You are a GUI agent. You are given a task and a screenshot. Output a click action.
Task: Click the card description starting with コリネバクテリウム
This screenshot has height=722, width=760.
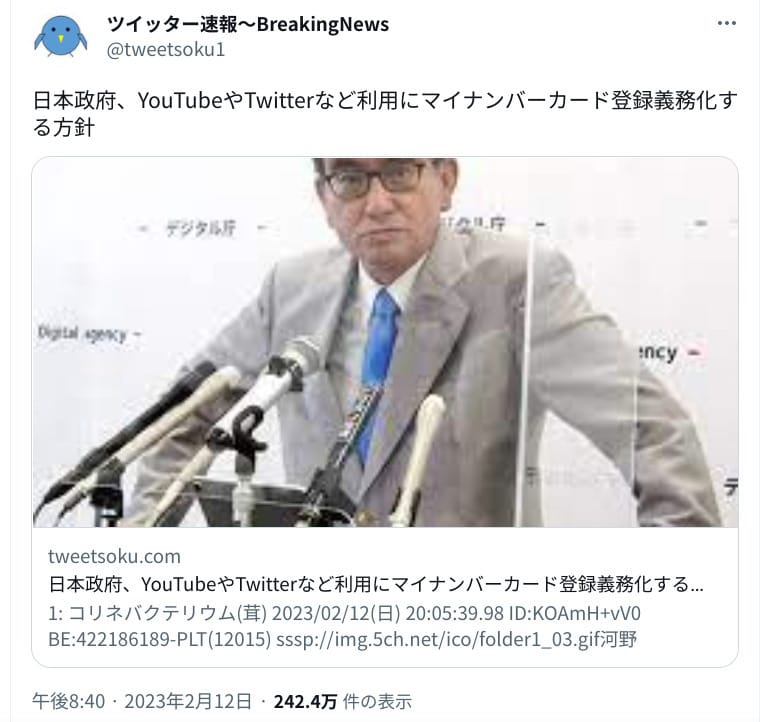[x=344, y=627]
